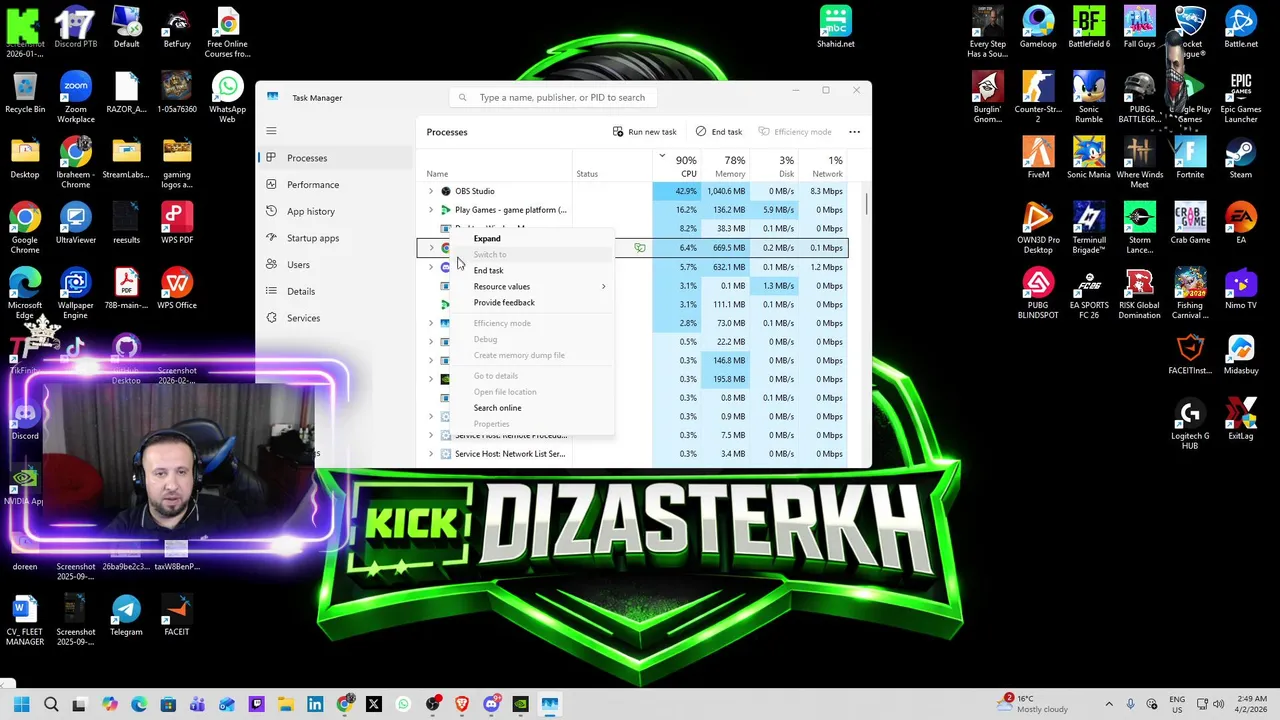Expand the process row showing 195.8 MB memory
The image size is (1280, 720).
(431, 379)
